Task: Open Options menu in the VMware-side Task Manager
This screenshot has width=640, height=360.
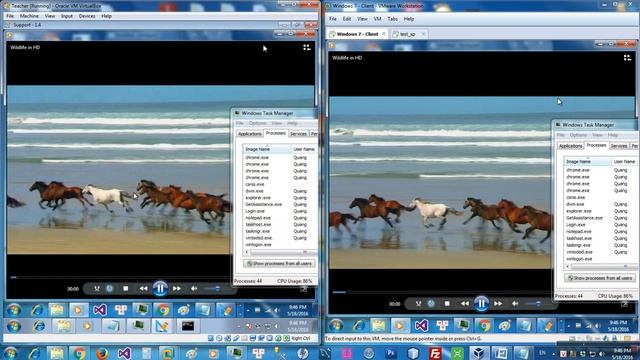Action: 578,135
